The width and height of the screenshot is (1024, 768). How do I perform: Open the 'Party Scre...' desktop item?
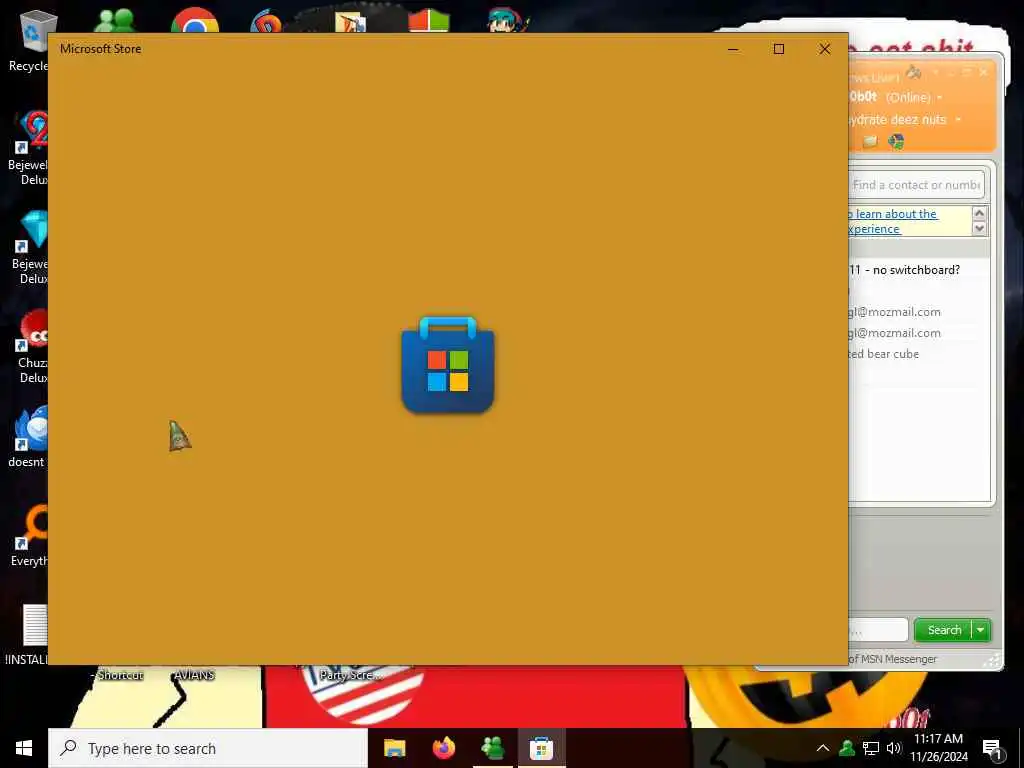351,675
